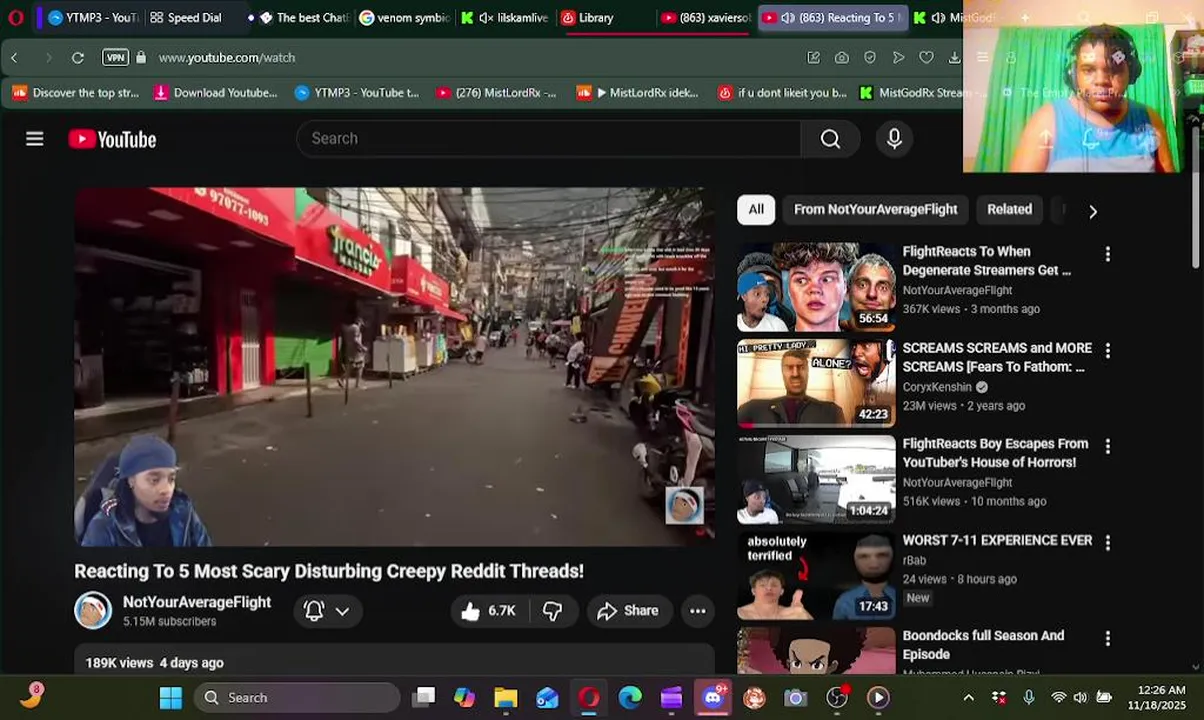1204x720 pixels.
Task: Open options for FlightReacts Boy Escapes video
Action: (x=1107, y=446)
